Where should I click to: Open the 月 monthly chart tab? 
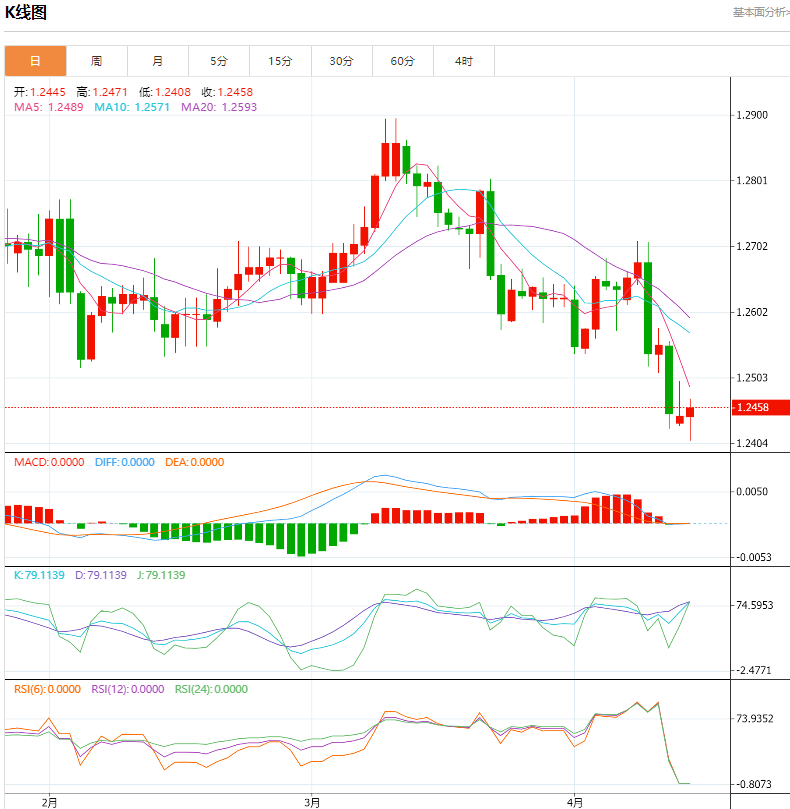point(158,61)
